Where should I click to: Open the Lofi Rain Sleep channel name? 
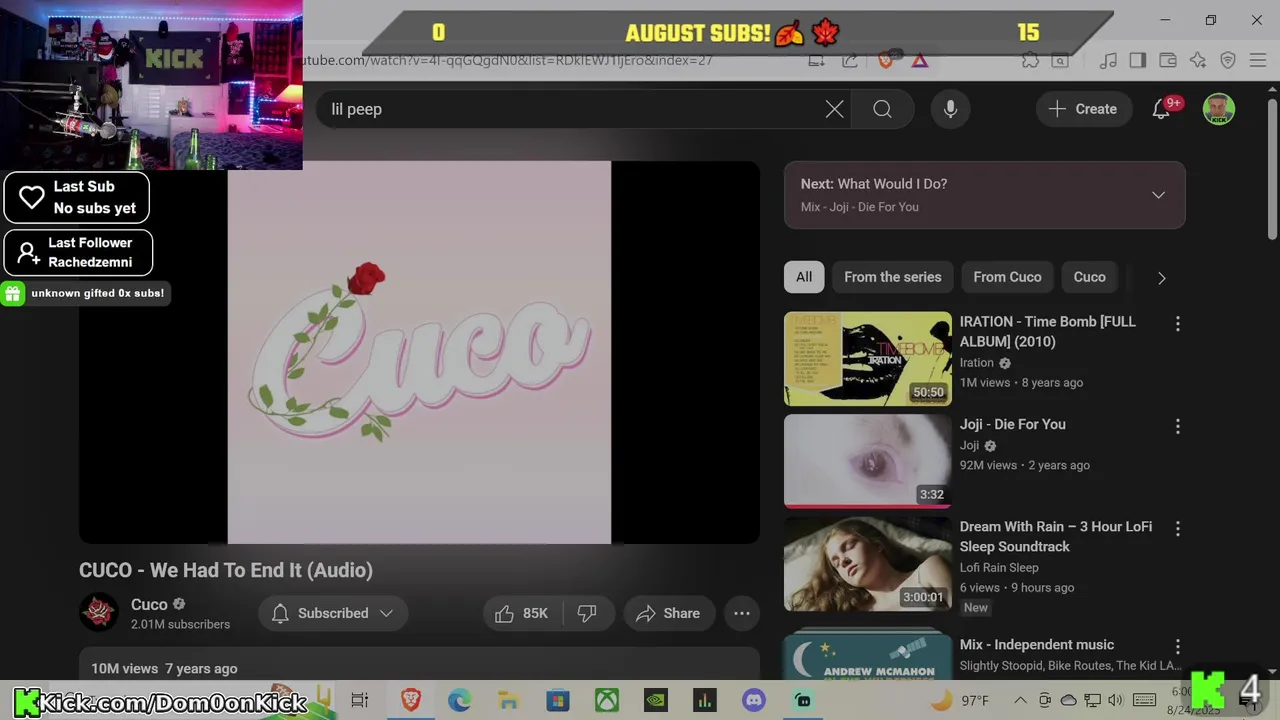[x=999, y=567]
